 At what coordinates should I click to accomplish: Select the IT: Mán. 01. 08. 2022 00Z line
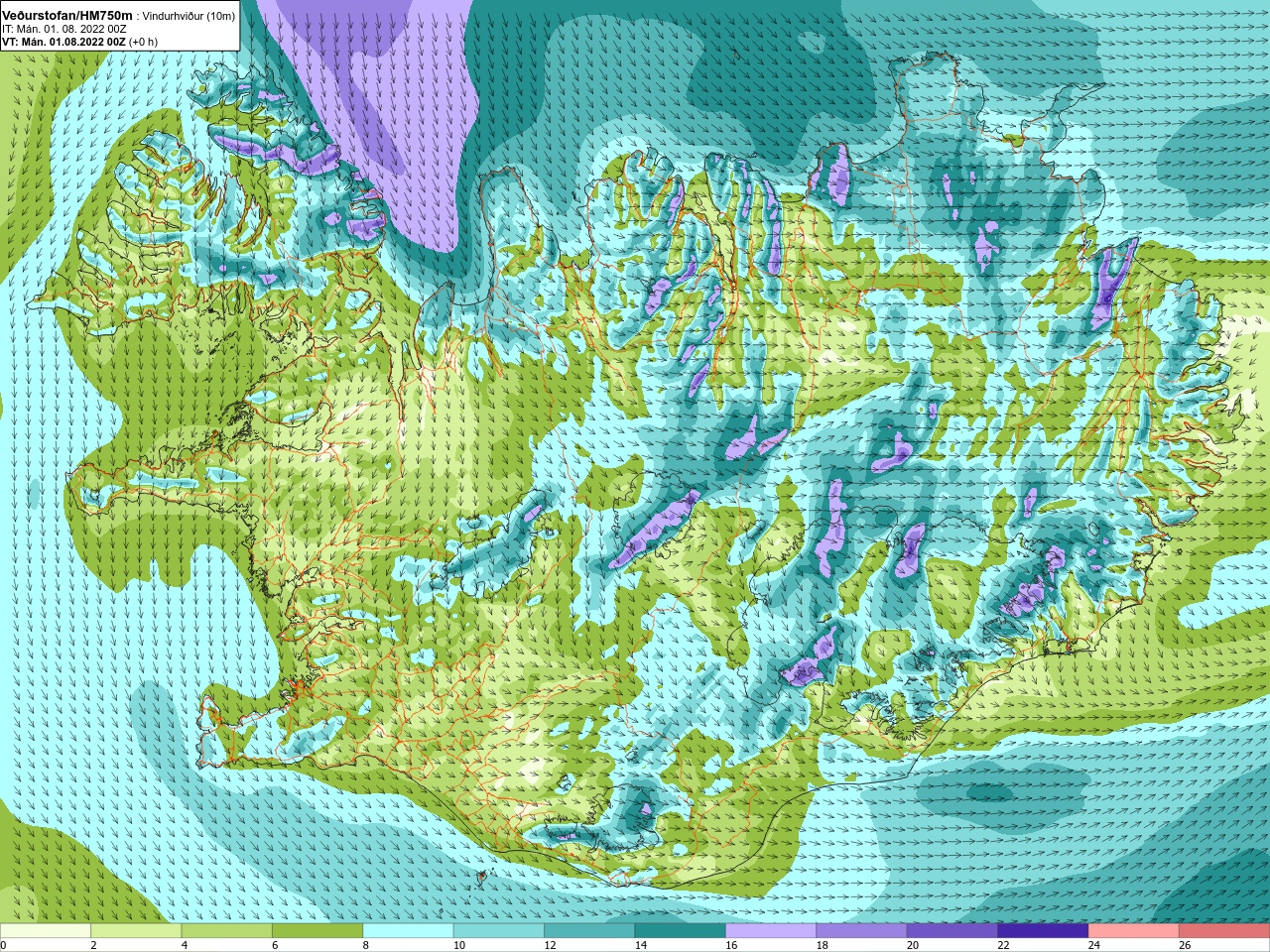64,29
